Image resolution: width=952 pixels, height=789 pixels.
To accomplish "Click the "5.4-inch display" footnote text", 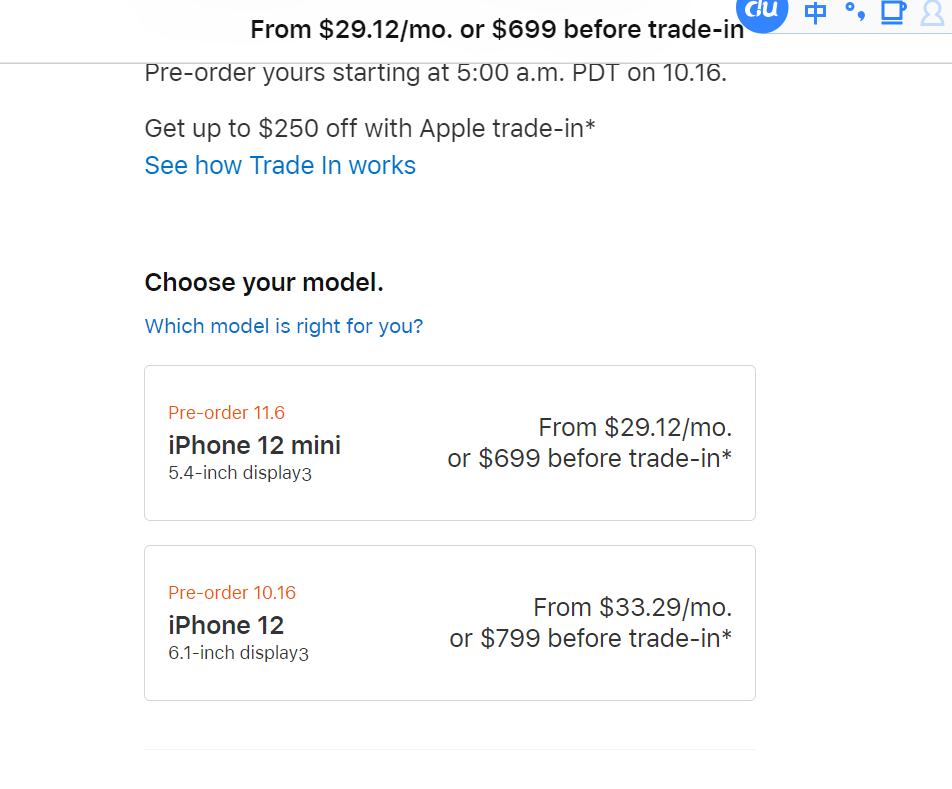I will pos(240,473).
